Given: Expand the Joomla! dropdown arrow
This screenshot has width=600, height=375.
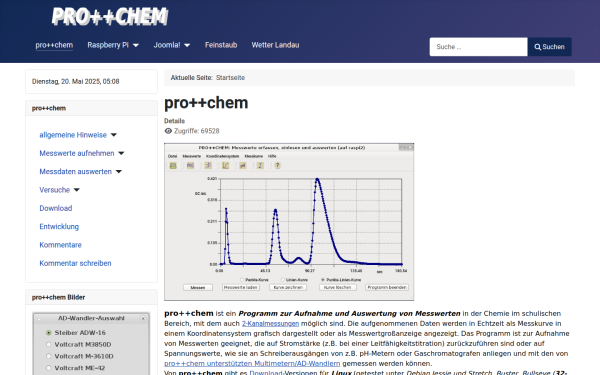Looking at the screenshot, I should (x=187, y=46).
